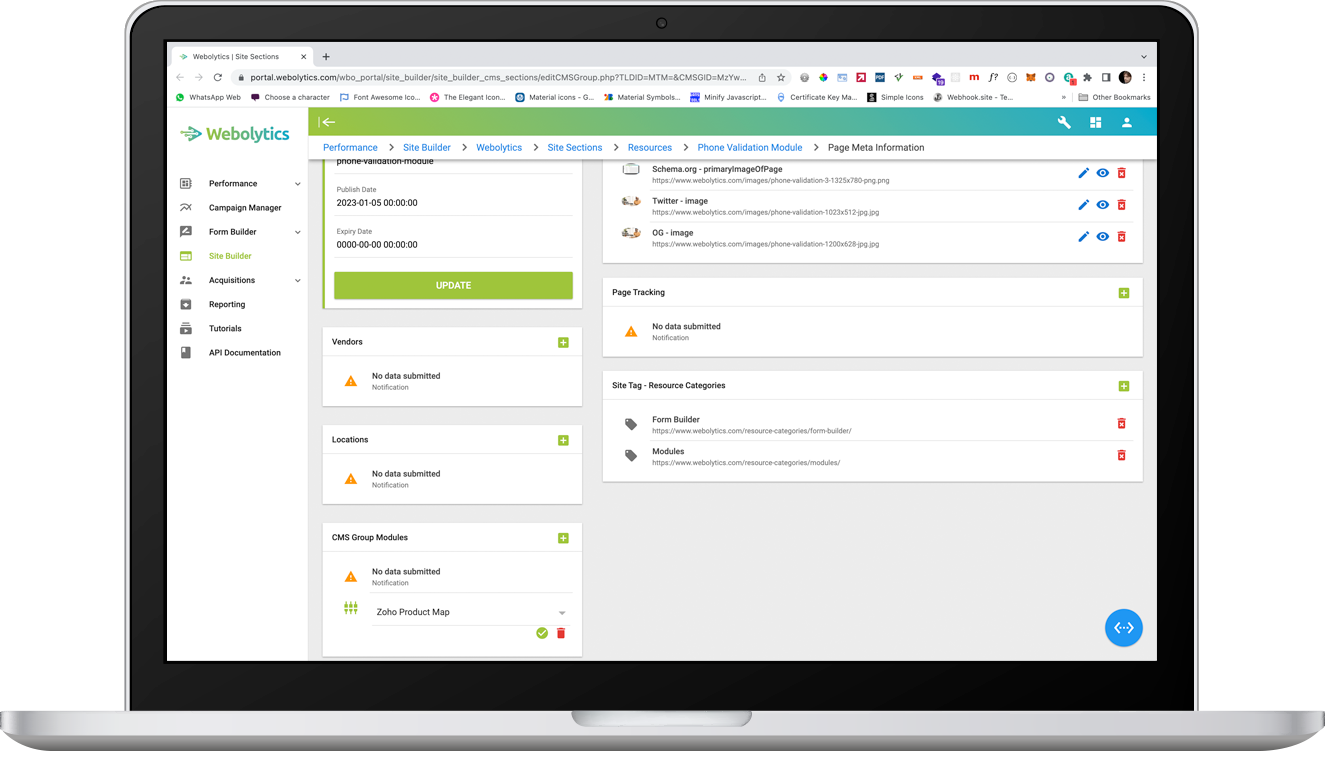Edit the Twitter image with the pencil icon
The width and height of the screenshot is (1325, 780).
click(x=1083, y=204)
